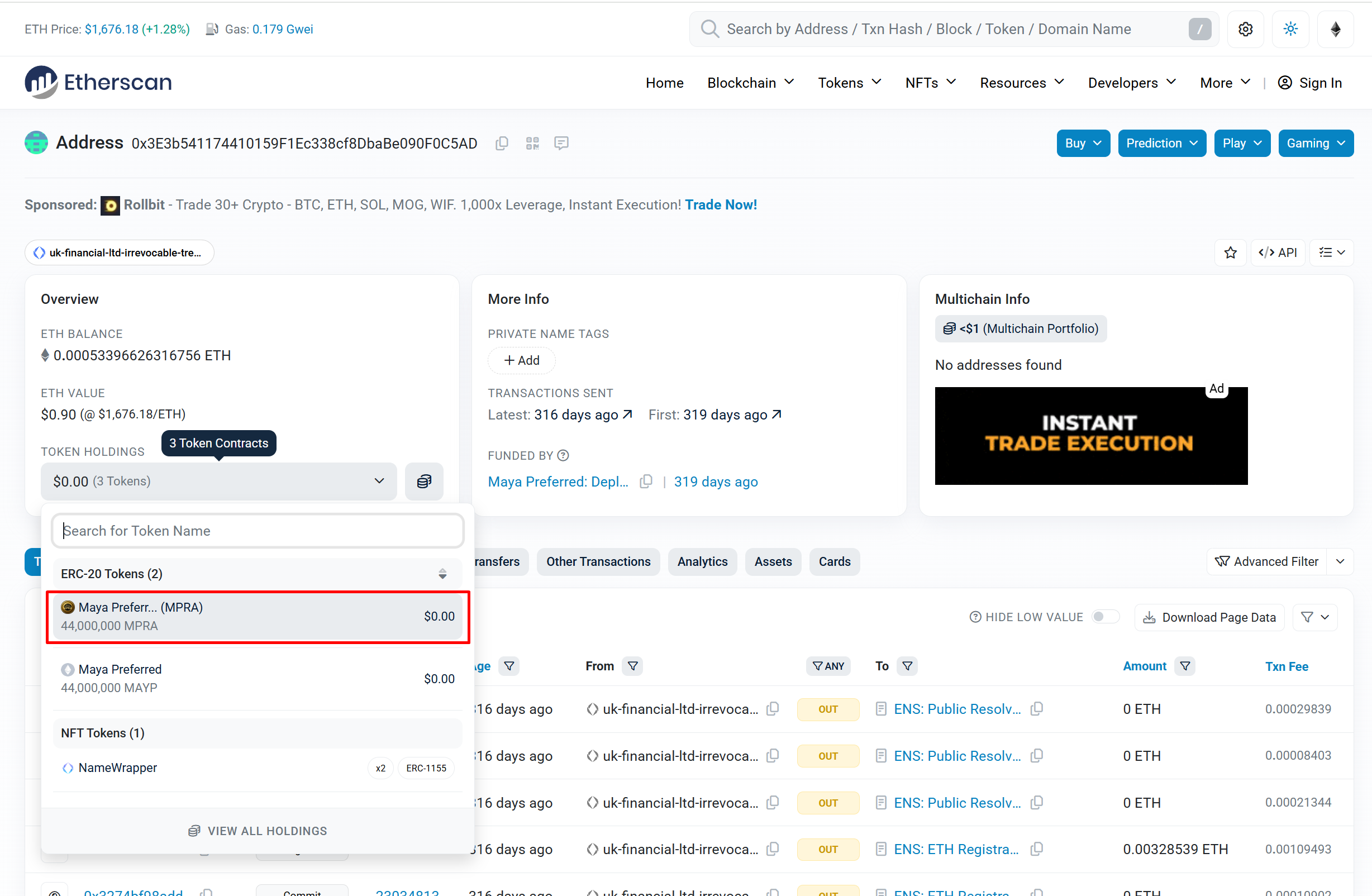The height and width of the screenshot is (896, 1372).
Task: Show address QR code
Action: (x=532, y=143)
